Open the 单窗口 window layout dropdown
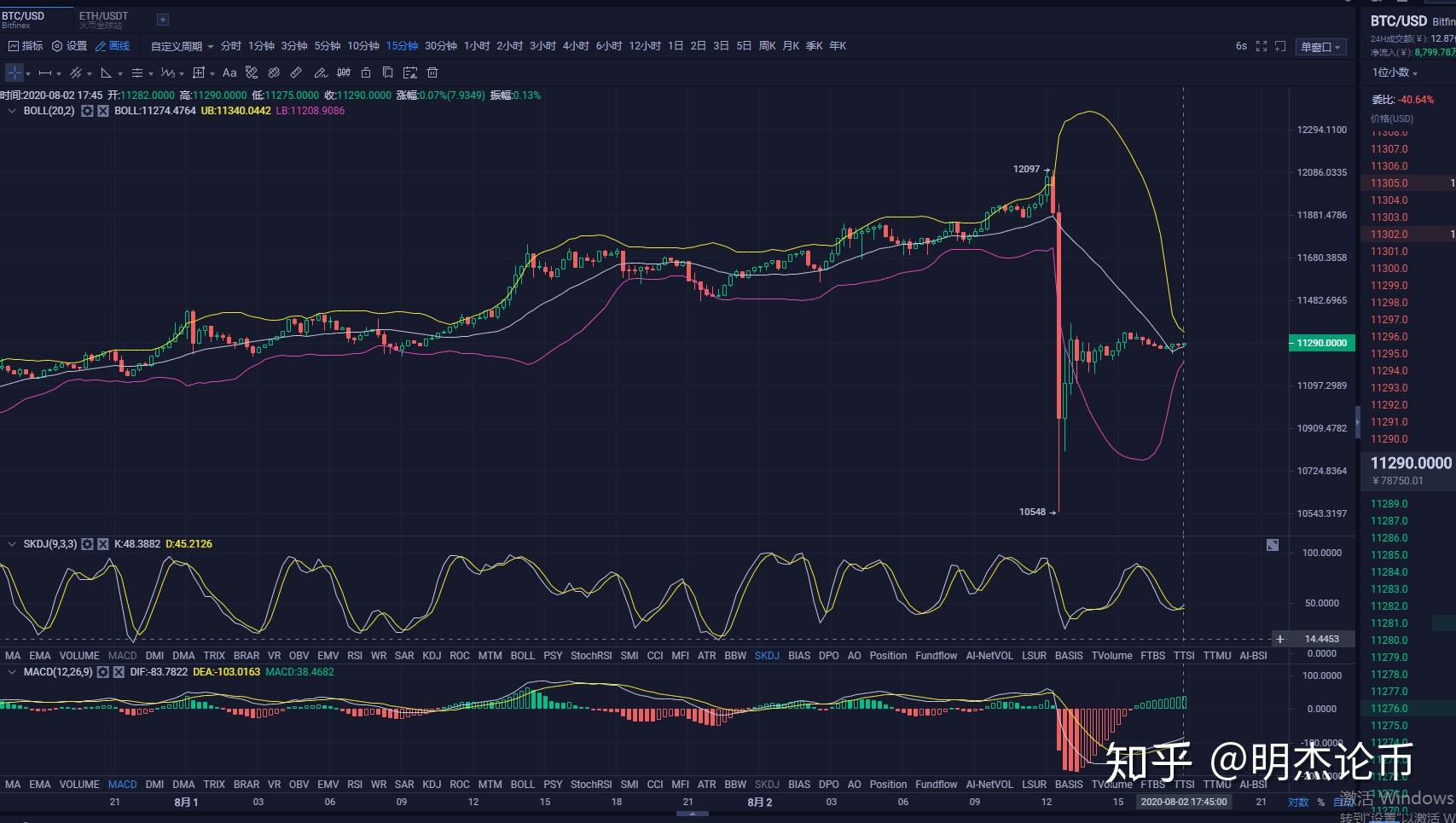 (x=1320, y=47)
